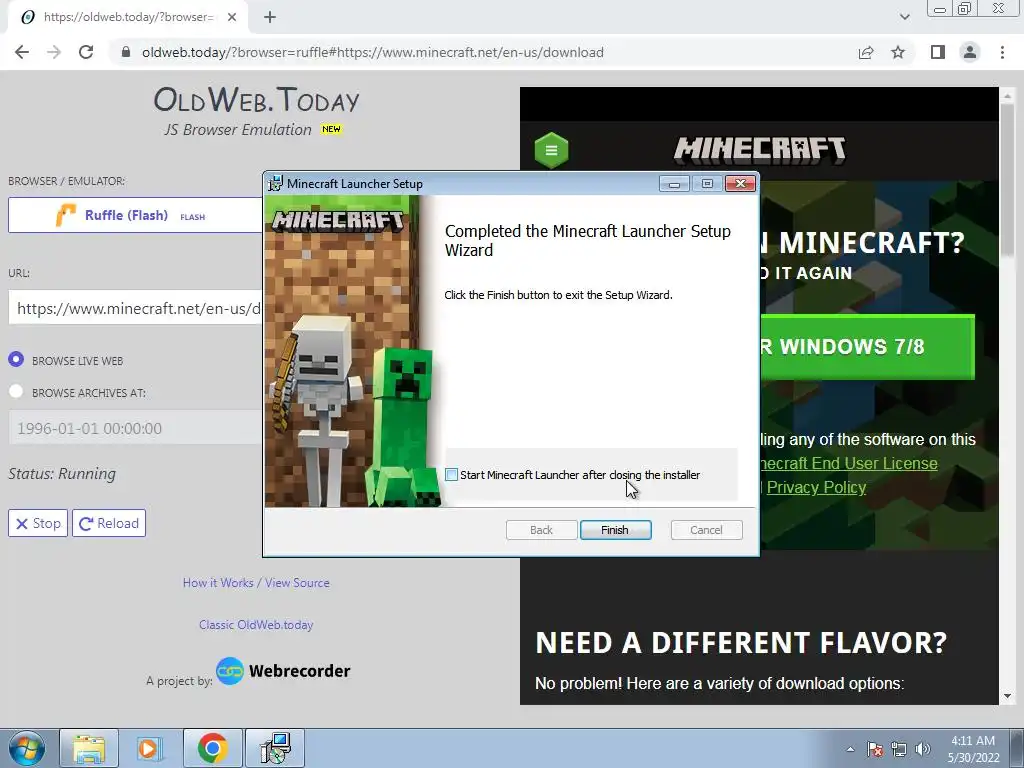The image size is (1024, 768).
Task: Open the Minecraft End User License link
Action: (x=848, y=463)
